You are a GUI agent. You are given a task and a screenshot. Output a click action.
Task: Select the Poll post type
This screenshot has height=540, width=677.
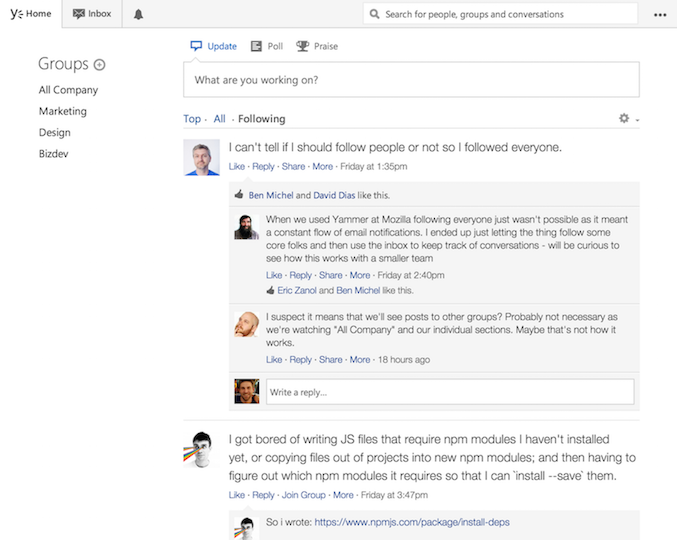coord(267,46)
